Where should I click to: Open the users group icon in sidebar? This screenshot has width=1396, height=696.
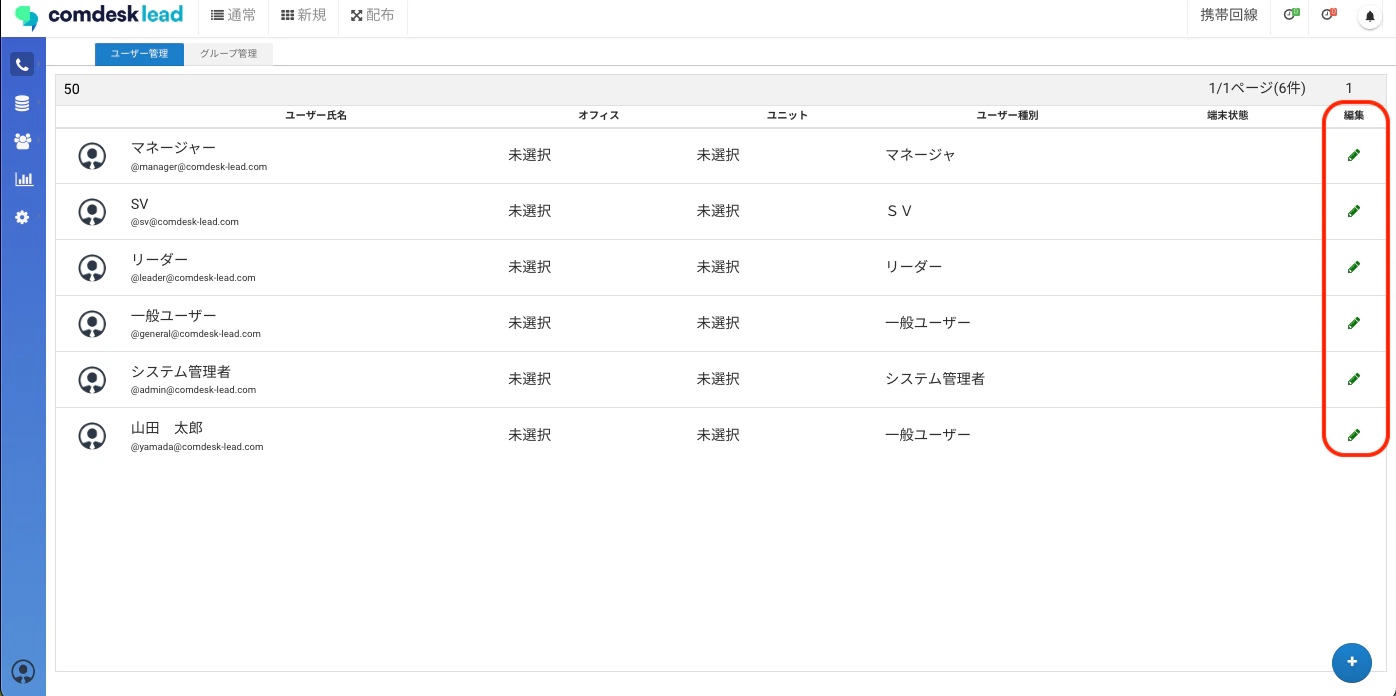[22, 142]
